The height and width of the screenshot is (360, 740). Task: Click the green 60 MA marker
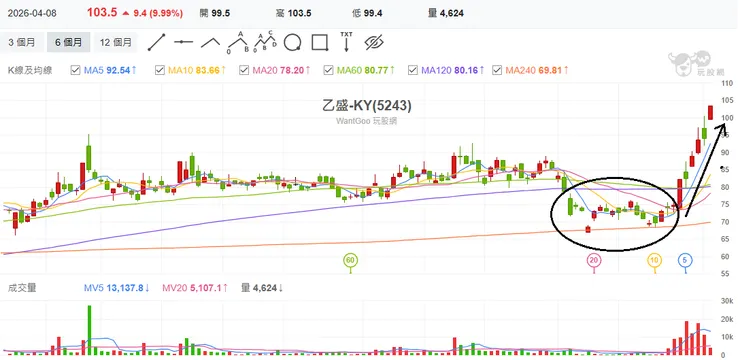tap(350, 260)
